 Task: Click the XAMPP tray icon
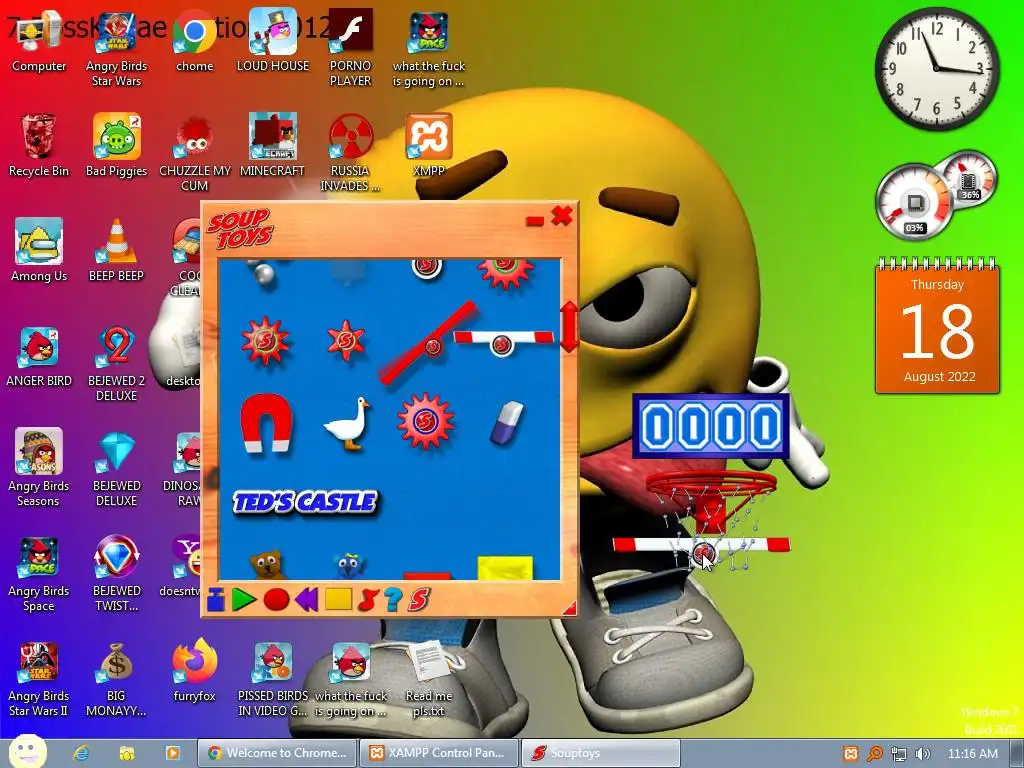pyautogui.click(x=851, y=754)
